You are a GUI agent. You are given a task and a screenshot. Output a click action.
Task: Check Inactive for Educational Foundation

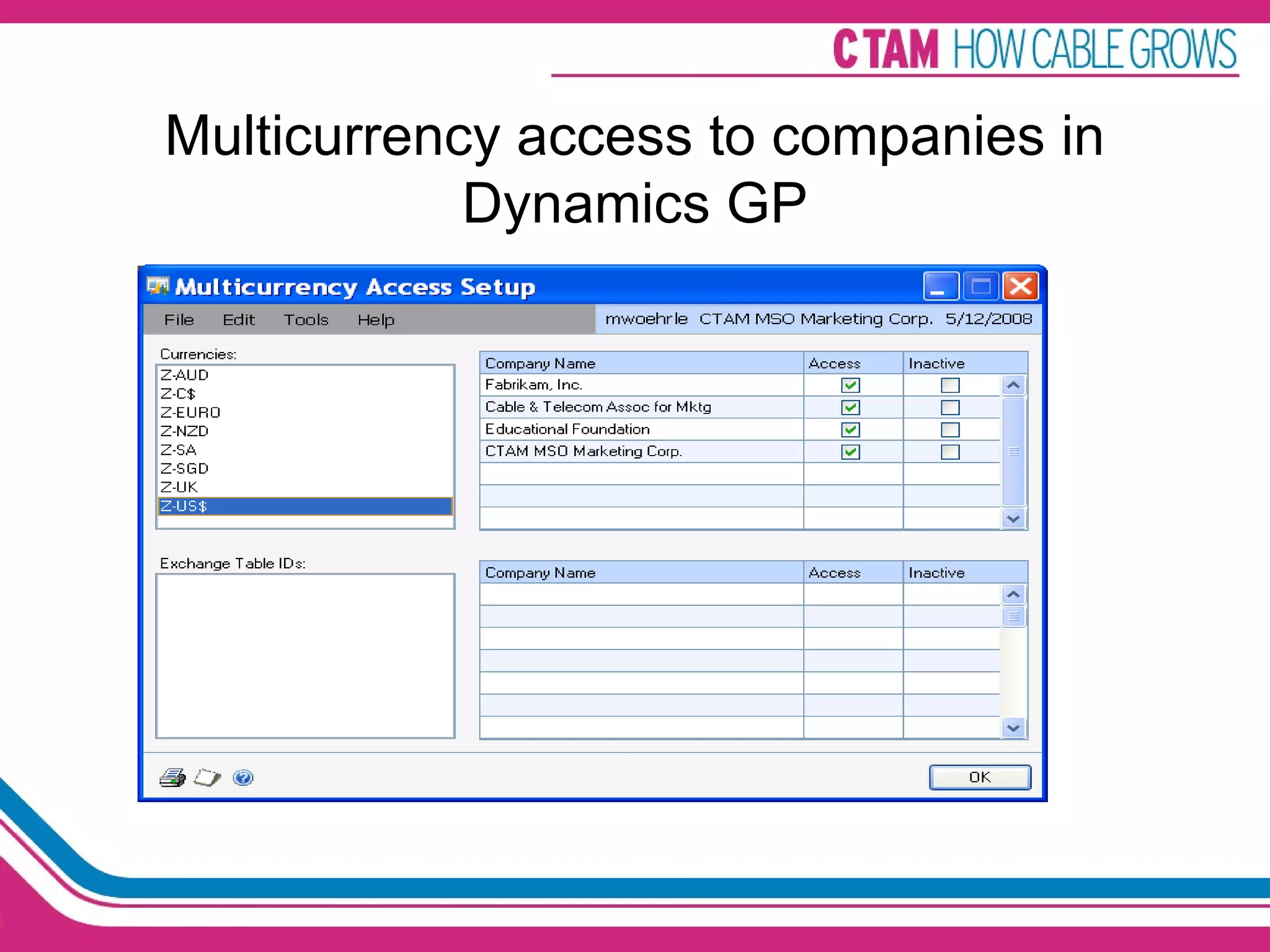950,430
